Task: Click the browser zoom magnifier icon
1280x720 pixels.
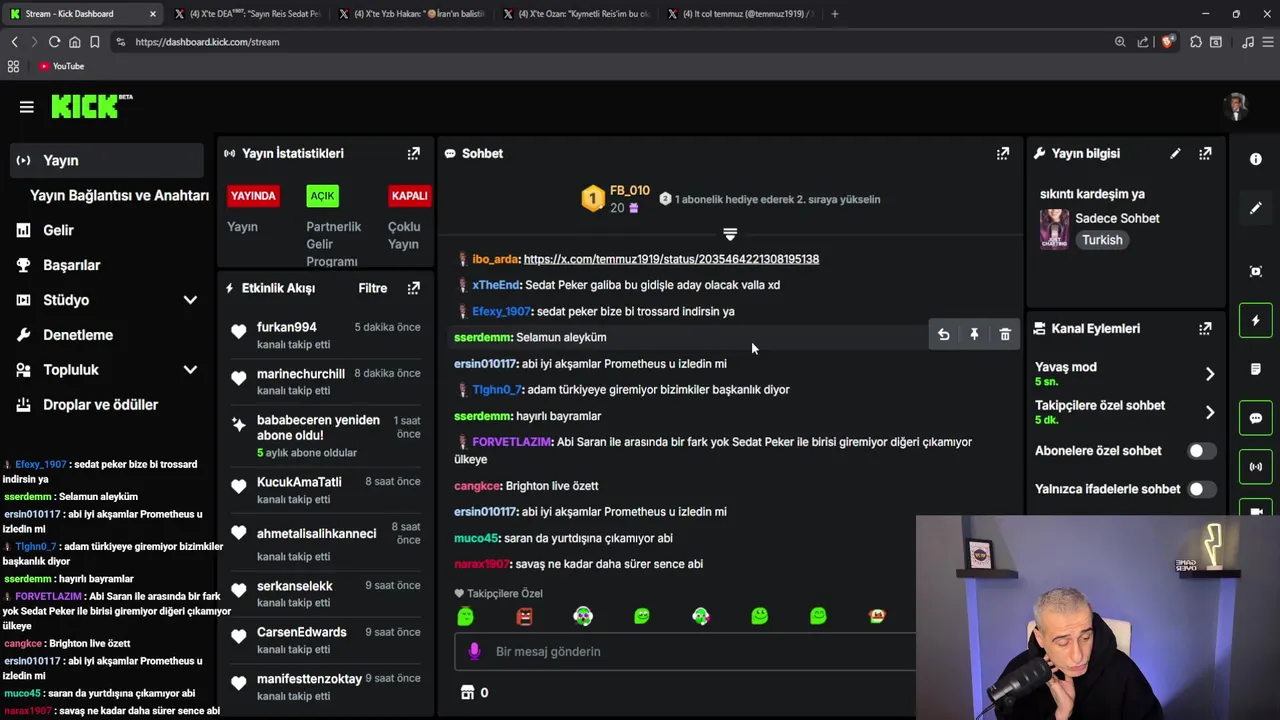Action: click(1120, 42)
